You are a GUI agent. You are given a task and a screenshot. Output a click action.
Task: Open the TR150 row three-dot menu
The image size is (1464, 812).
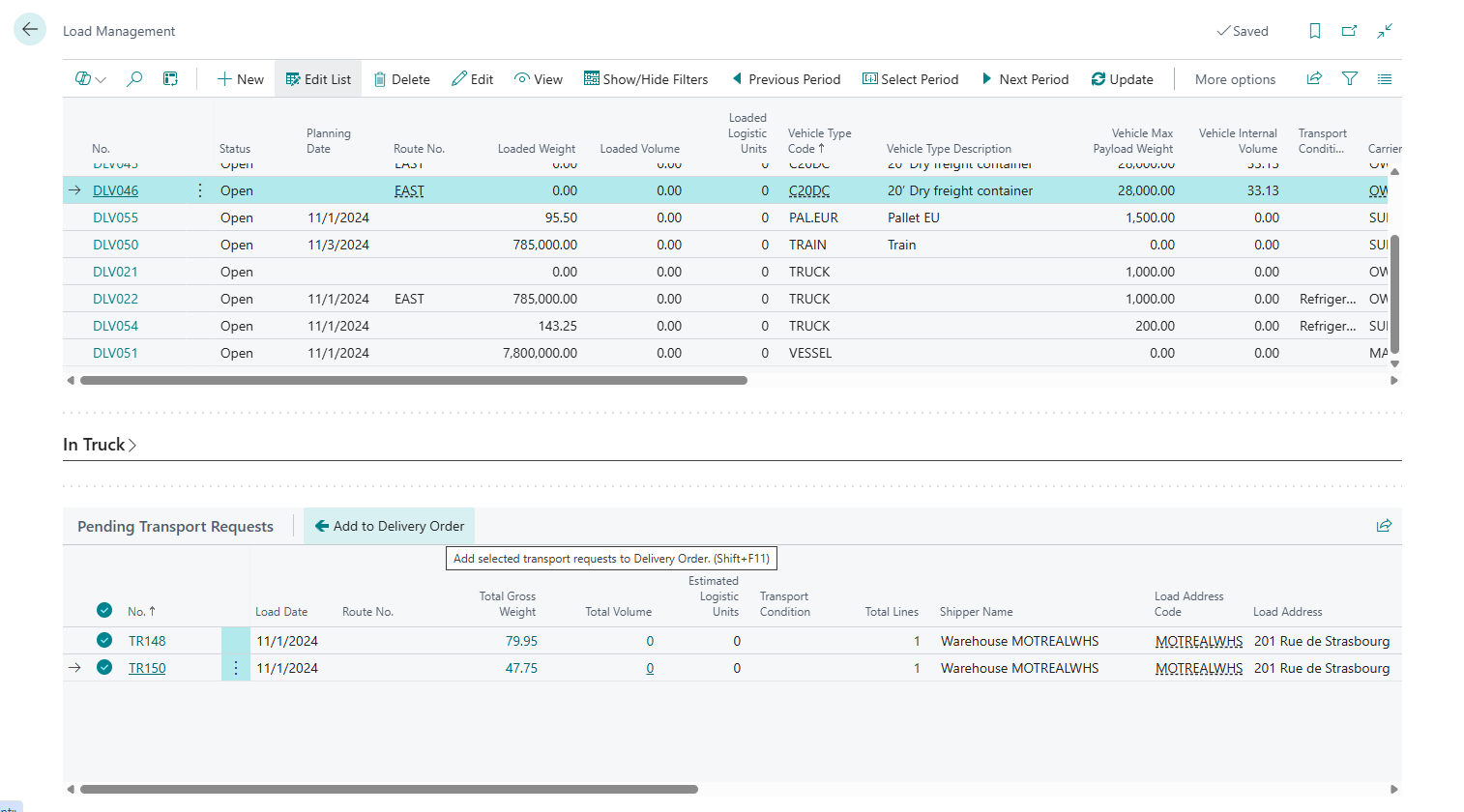[235, 668]
